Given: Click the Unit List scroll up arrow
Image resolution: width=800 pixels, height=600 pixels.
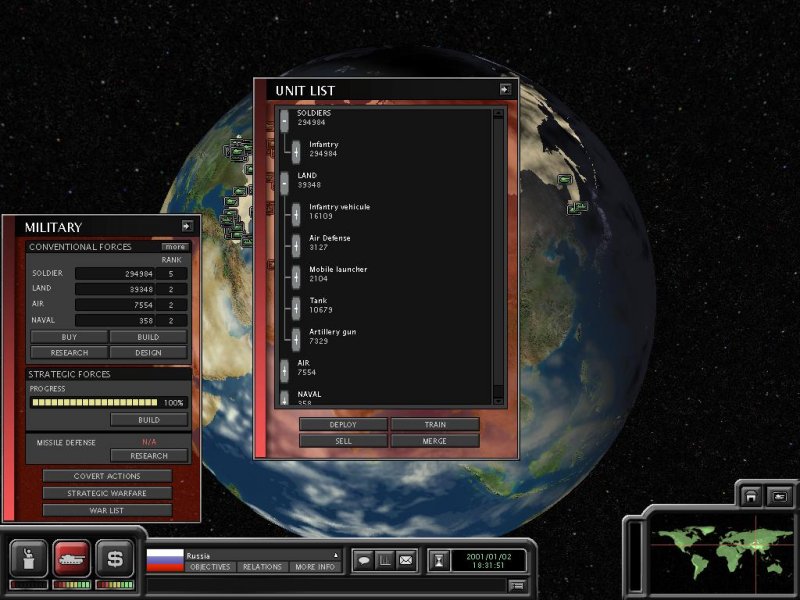Looking at the screenshot, I should click(x=498, y=113).
